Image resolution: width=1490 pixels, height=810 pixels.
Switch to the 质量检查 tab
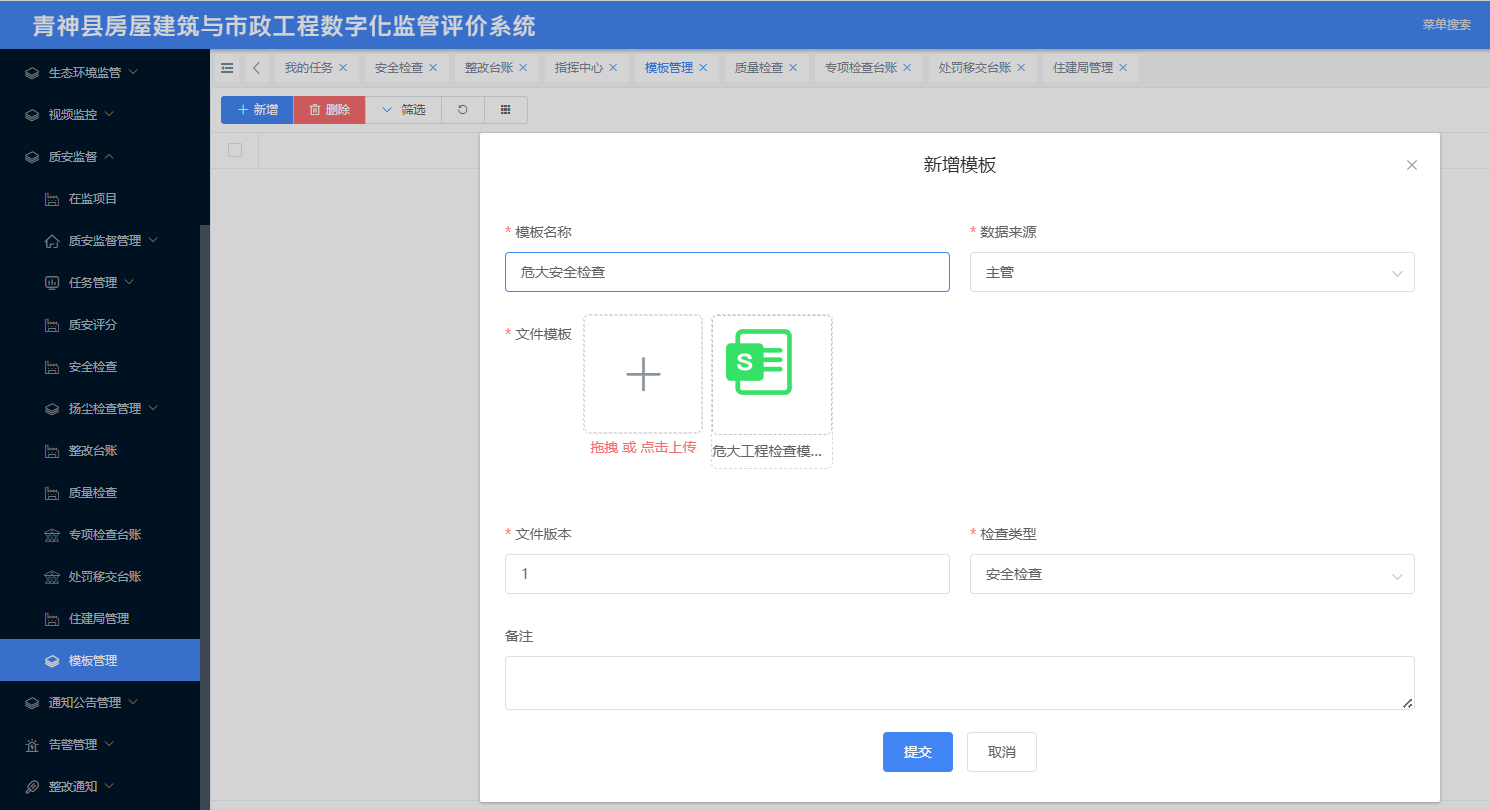click(759, 68)
